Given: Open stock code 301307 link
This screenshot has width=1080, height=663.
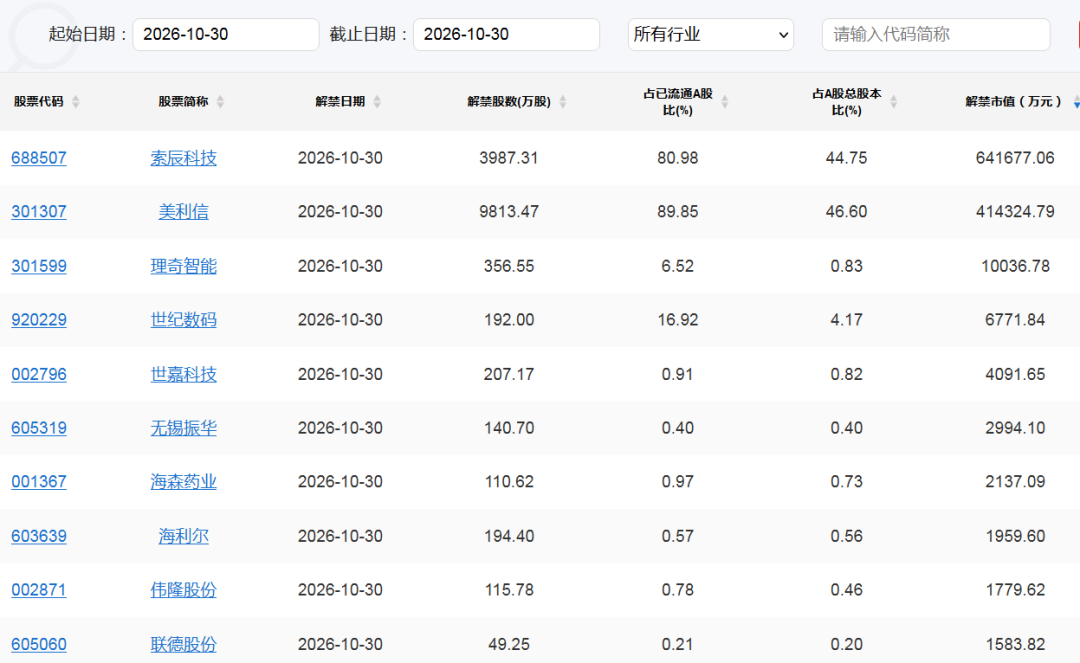Looking at the screenshot, I should (x=39, y=211).
